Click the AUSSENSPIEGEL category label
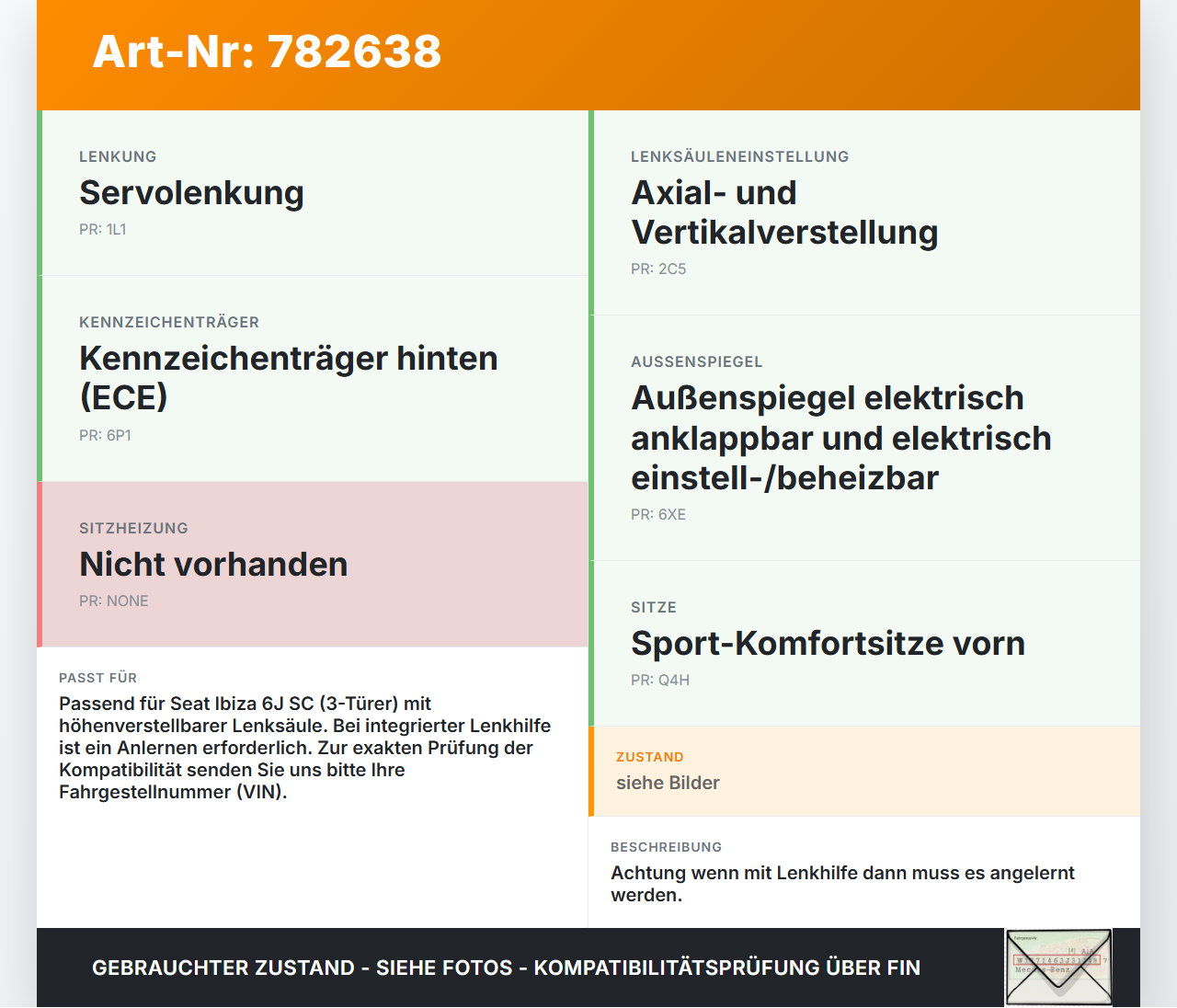 tap(697, 362)
